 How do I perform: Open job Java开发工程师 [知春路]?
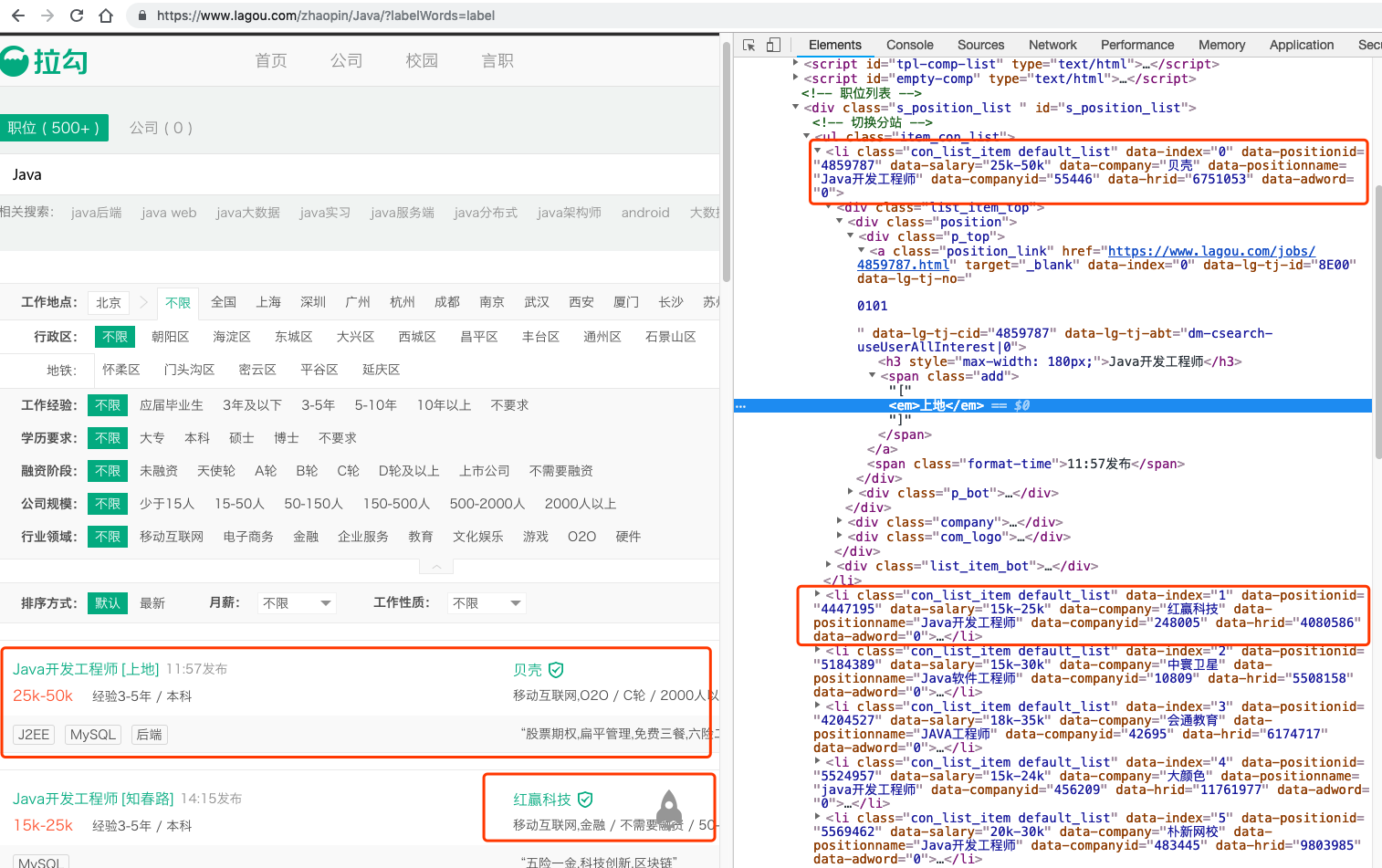click(x=93, y=799)
